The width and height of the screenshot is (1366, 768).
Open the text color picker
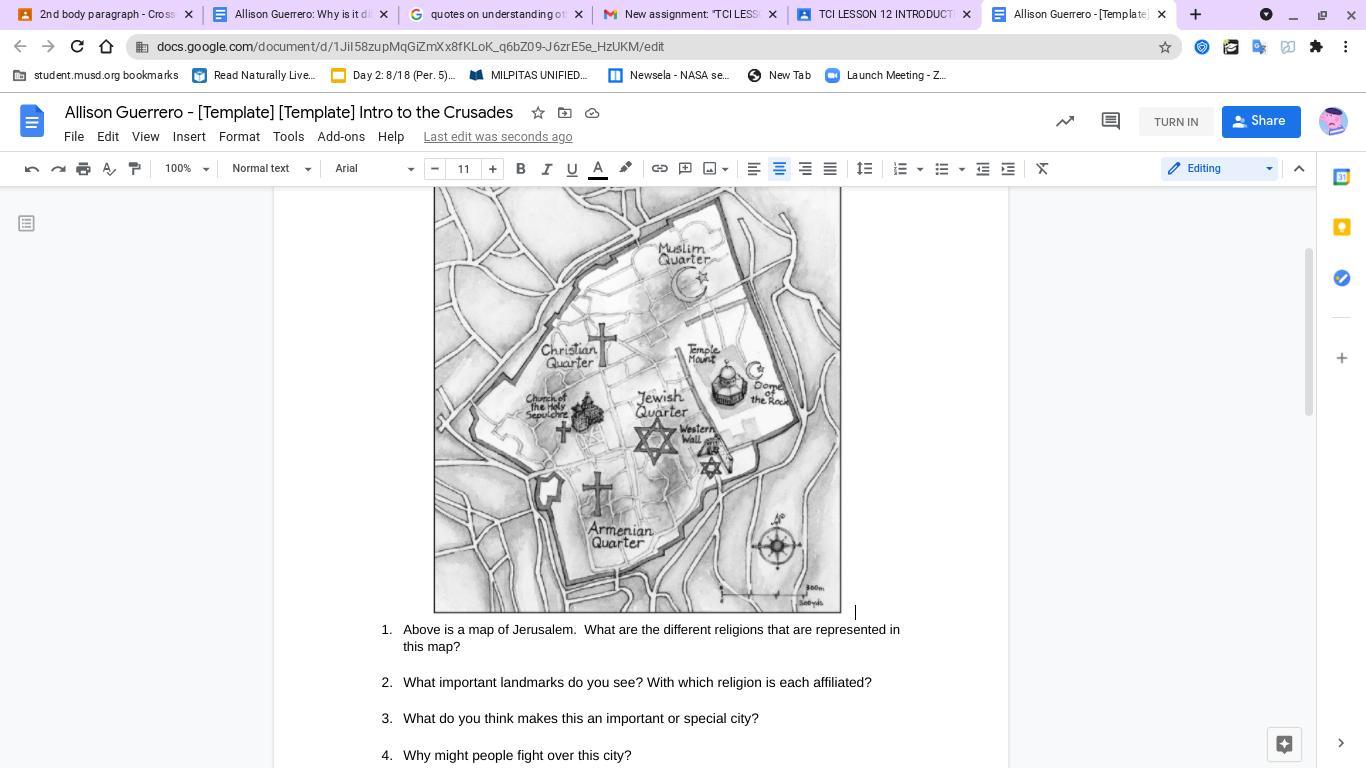coord(598,169)
